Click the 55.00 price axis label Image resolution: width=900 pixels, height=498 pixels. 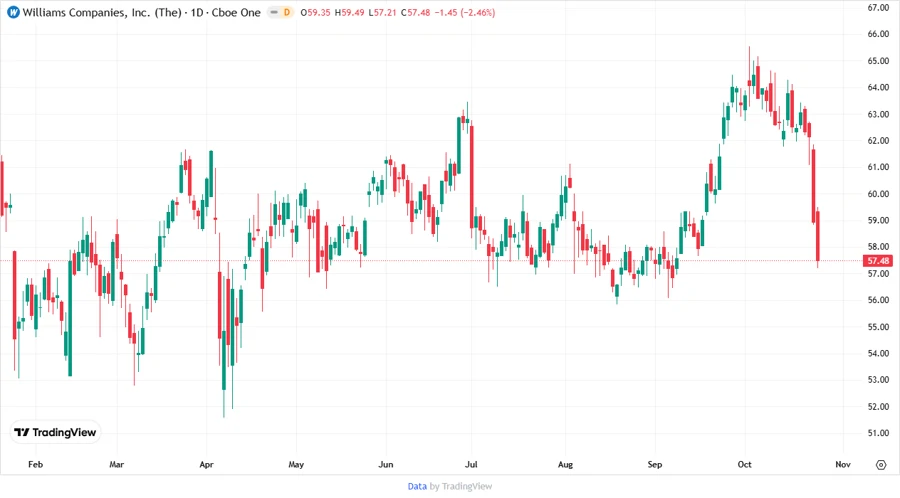pos(878,327)
